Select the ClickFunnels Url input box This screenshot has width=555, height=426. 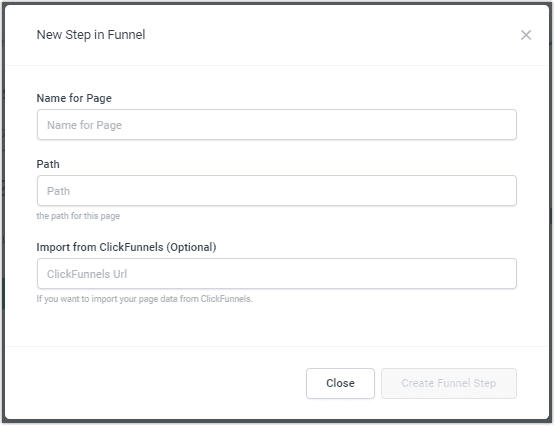[277, 274]
